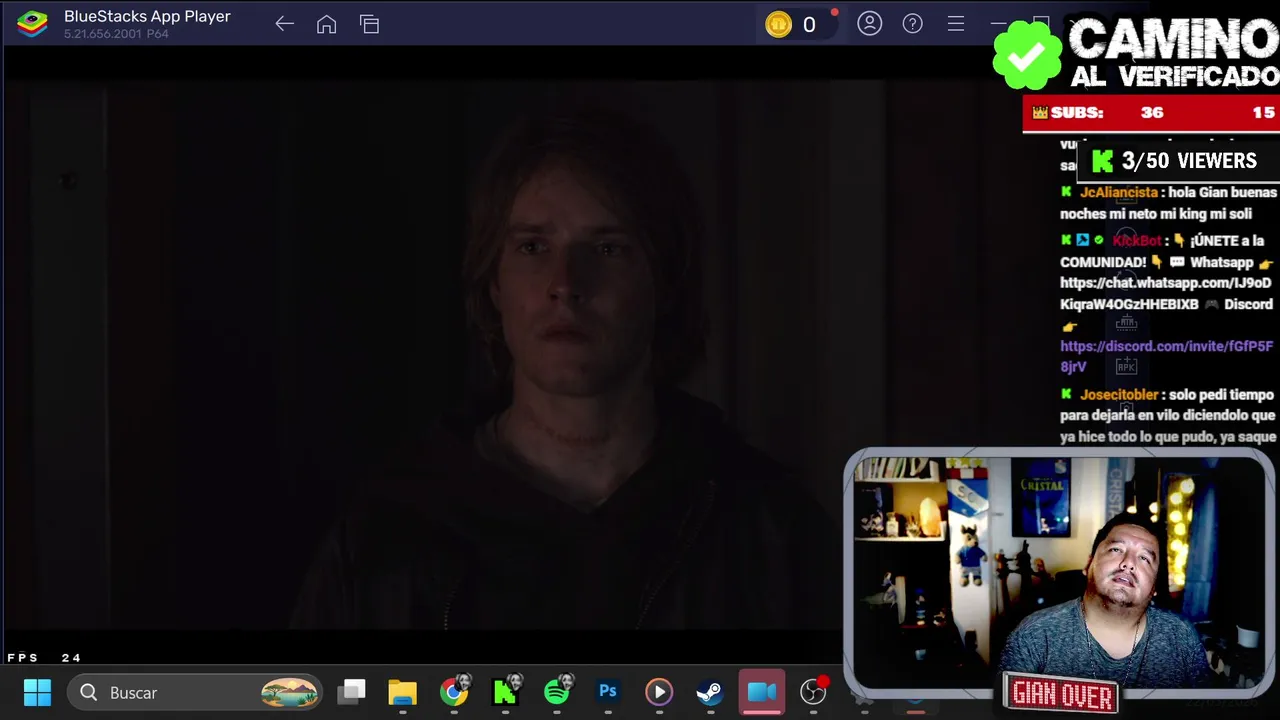Open OBS Studio from the taskbar
Viewport: 1280px width, 720px height.
[x=813, y=692]
